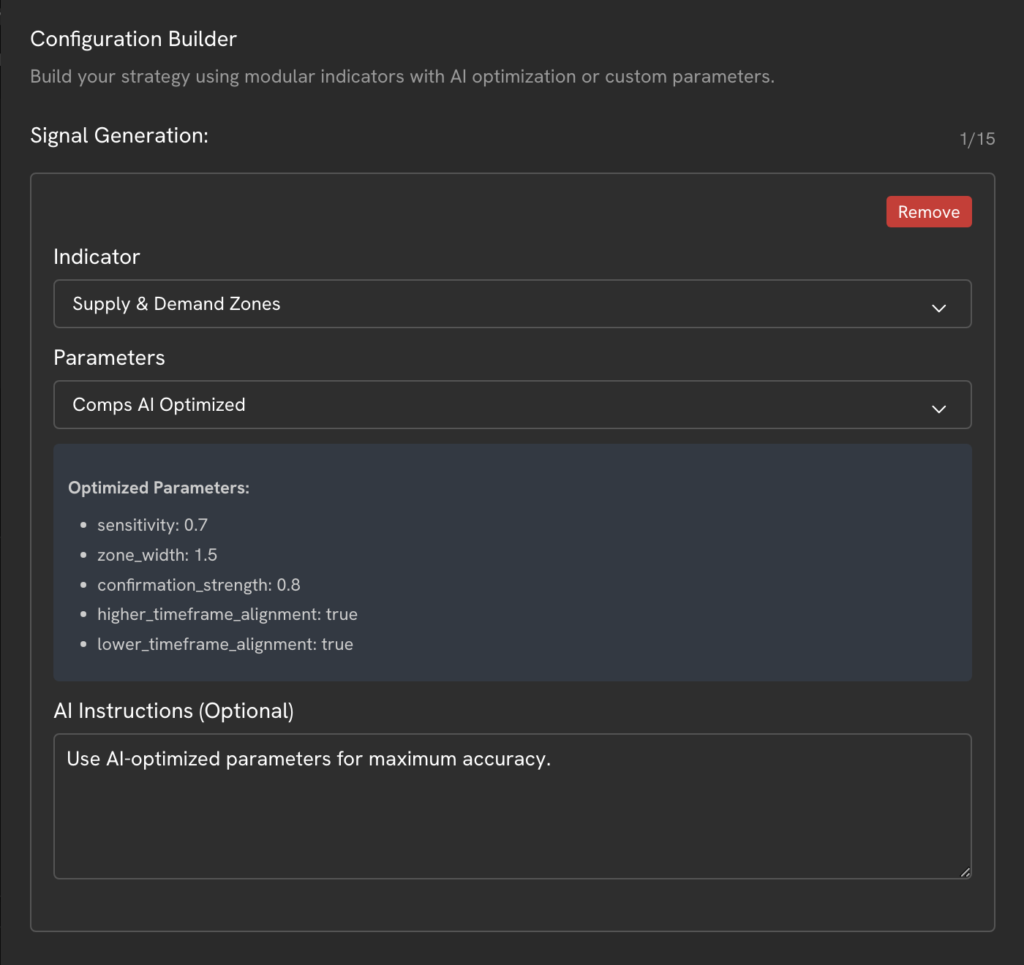Viewport: 1024px width, 965px height.
Task: Click the chevron arrow in the Parameters dropdown
Action: click(x=938, y=409)
